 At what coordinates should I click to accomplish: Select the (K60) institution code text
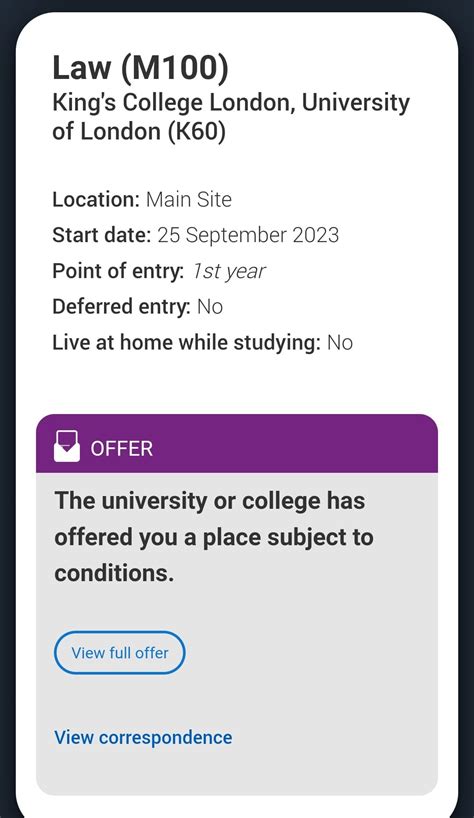(x=197, y=131)
